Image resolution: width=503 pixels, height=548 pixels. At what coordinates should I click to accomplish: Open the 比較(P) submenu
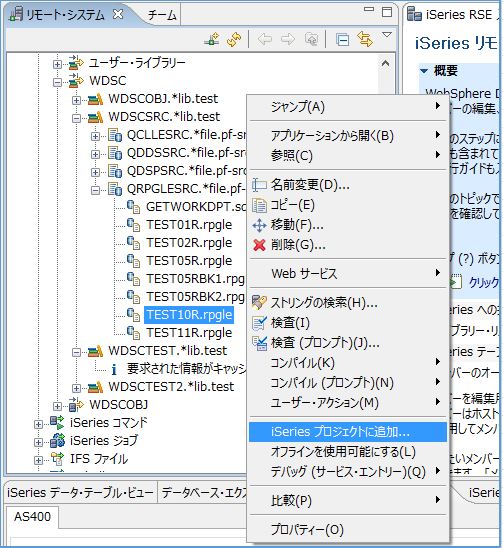348,501
